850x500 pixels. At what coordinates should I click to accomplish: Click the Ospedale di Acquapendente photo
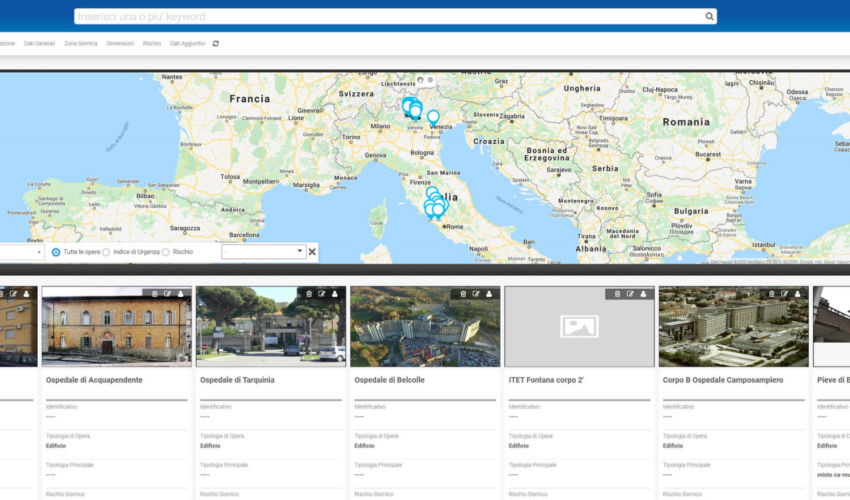117,326
